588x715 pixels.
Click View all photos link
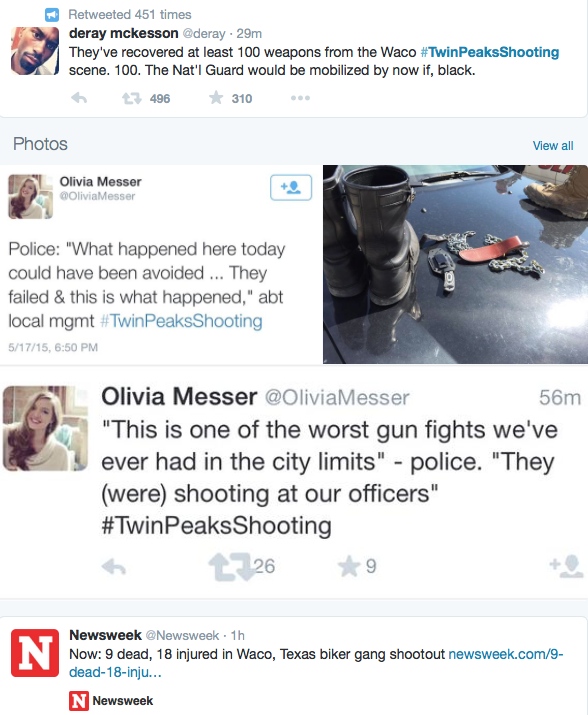tap(553, 145)
